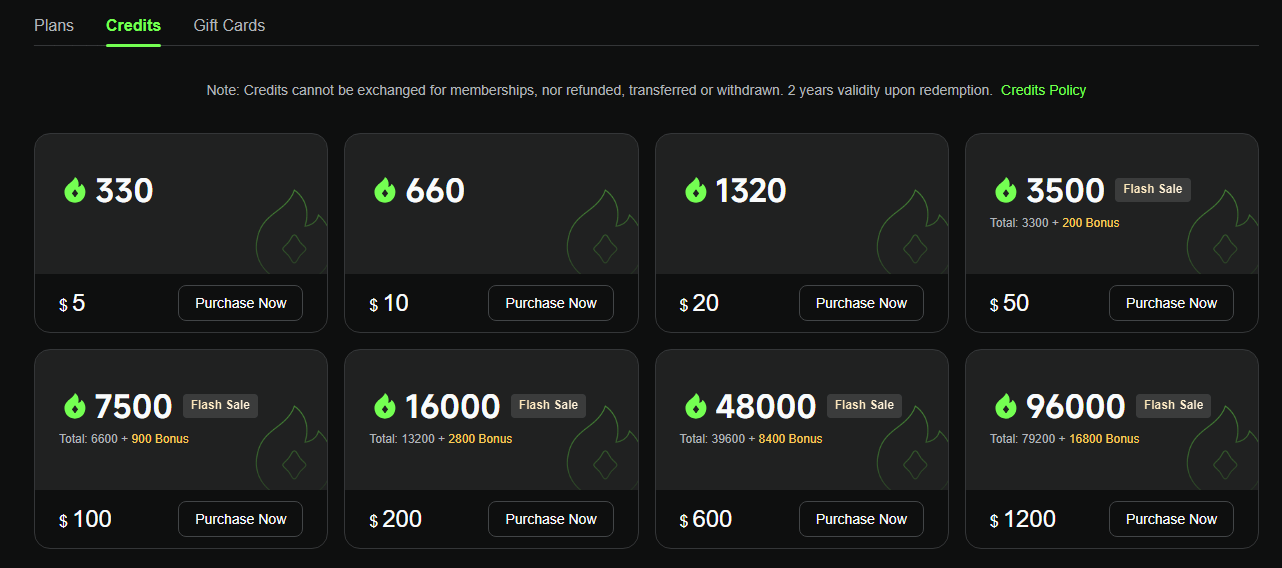Screen dimensions: 1282x568
Task: Purchase the $5 credit pack
Action: pyautogui.click(x=240, y=303)
